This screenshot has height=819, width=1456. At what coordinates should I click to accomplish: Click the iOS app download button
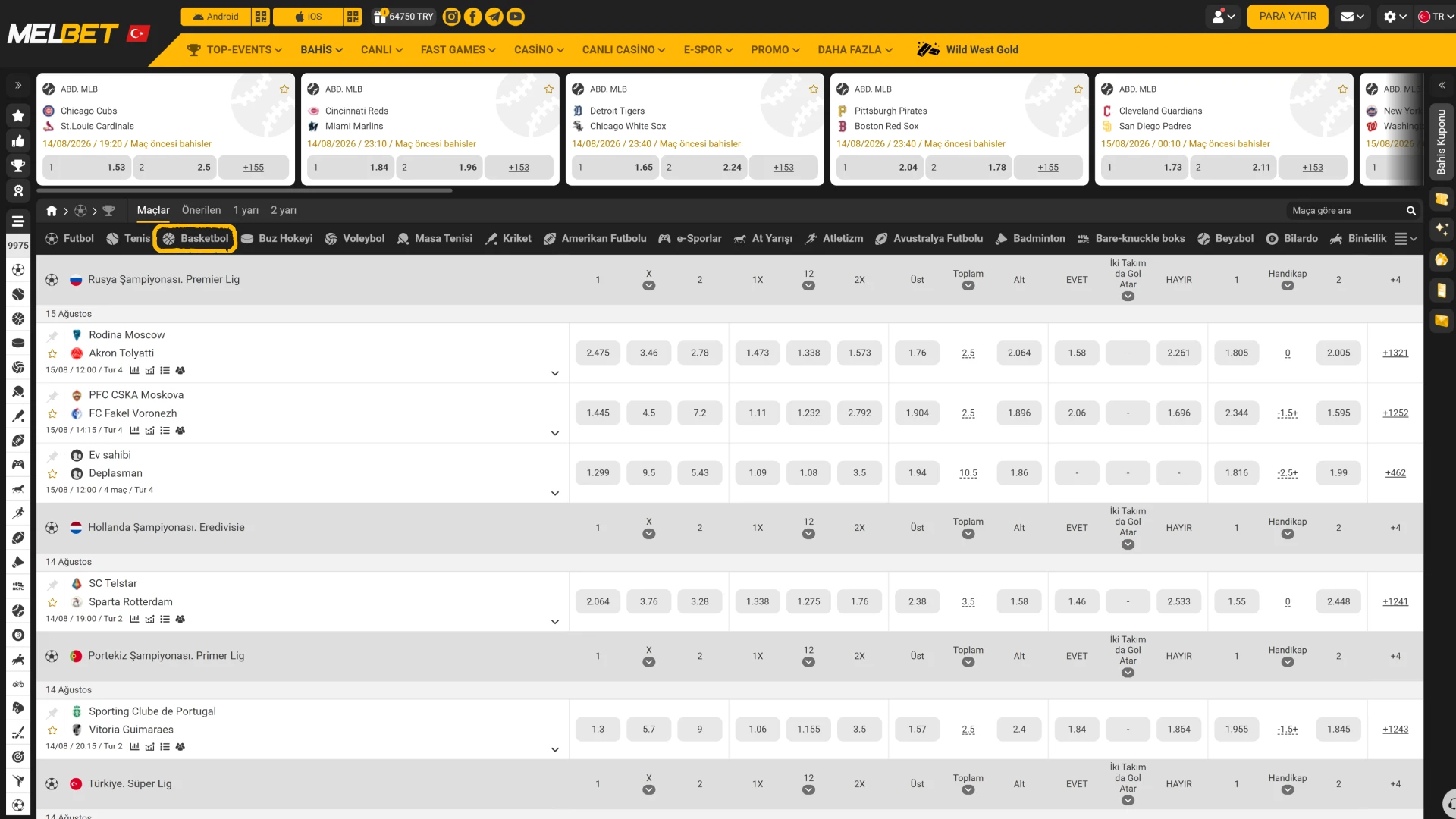(308, 17)
